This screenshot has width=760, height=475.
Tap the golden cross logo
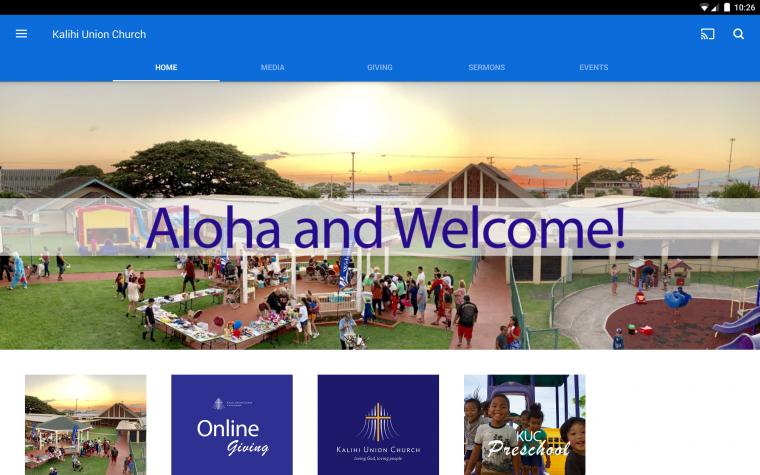pos(379,422)
